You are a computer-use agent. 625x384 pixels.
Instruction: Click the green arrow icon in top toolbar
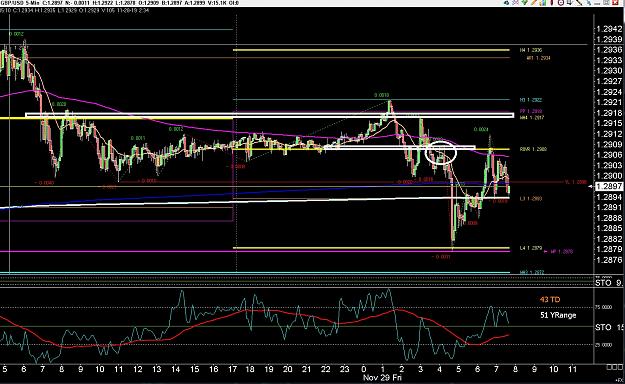point(525,2)
